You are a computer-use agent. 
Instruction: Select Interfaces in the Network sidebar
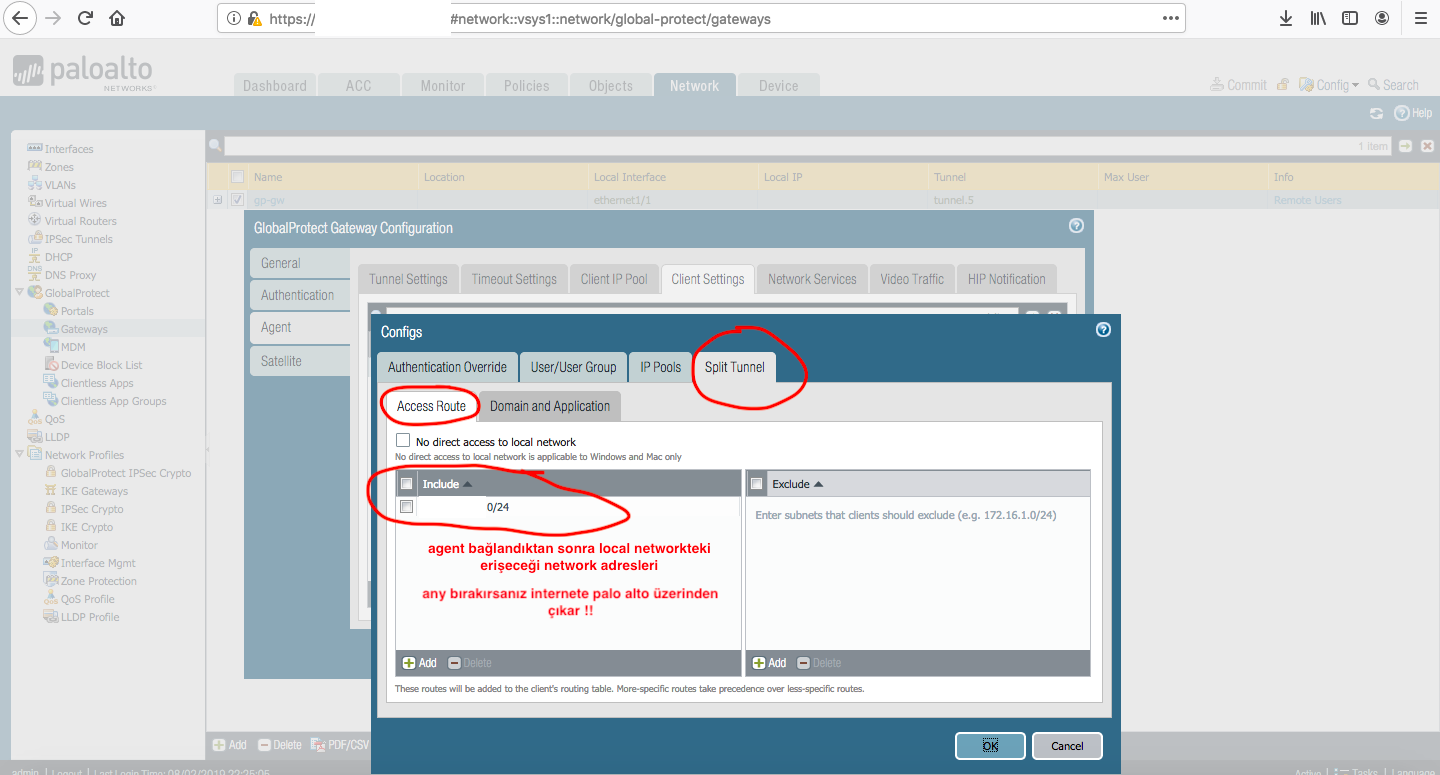tap(68, 149)
